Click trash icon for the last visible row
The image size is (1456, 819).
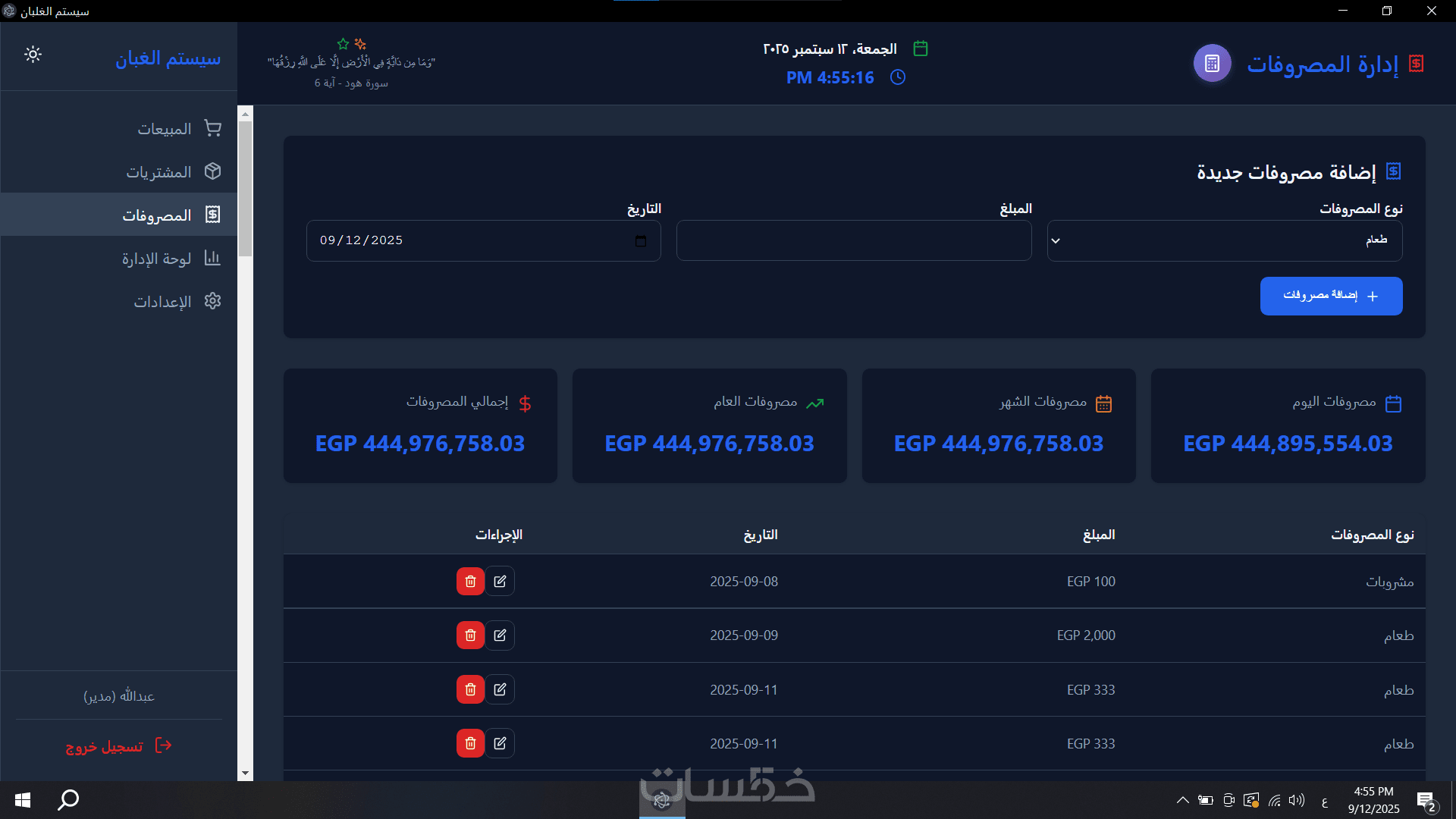470,744
